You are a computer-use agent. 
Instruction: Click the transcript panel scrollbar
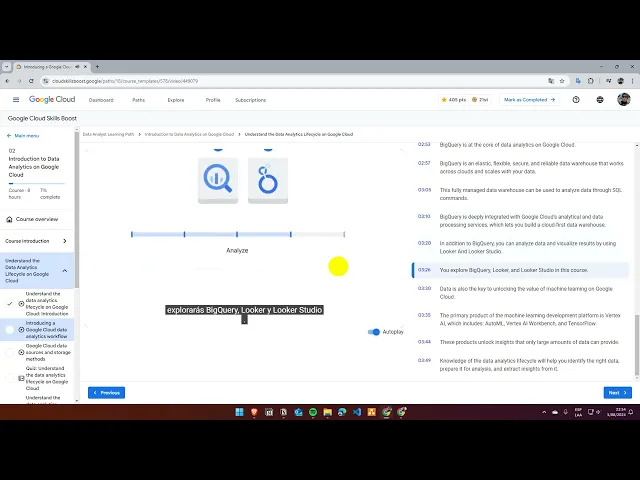tap(637, 345)
